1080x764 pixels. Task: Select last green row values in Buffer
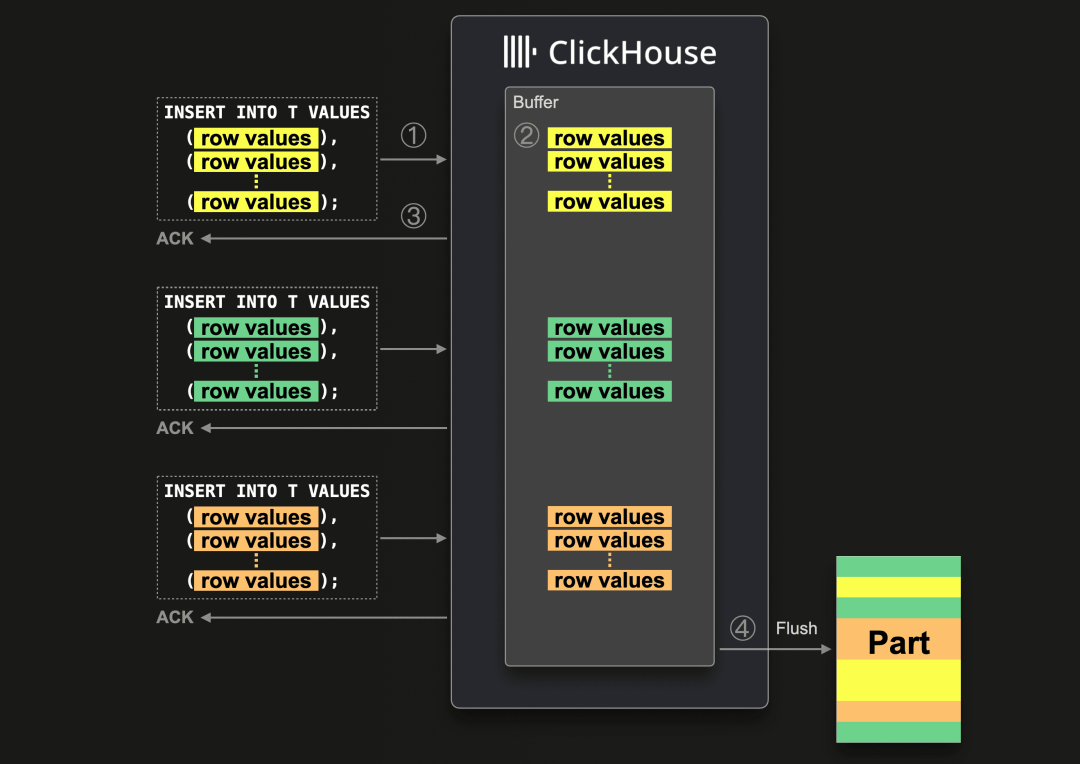(610, 391)
